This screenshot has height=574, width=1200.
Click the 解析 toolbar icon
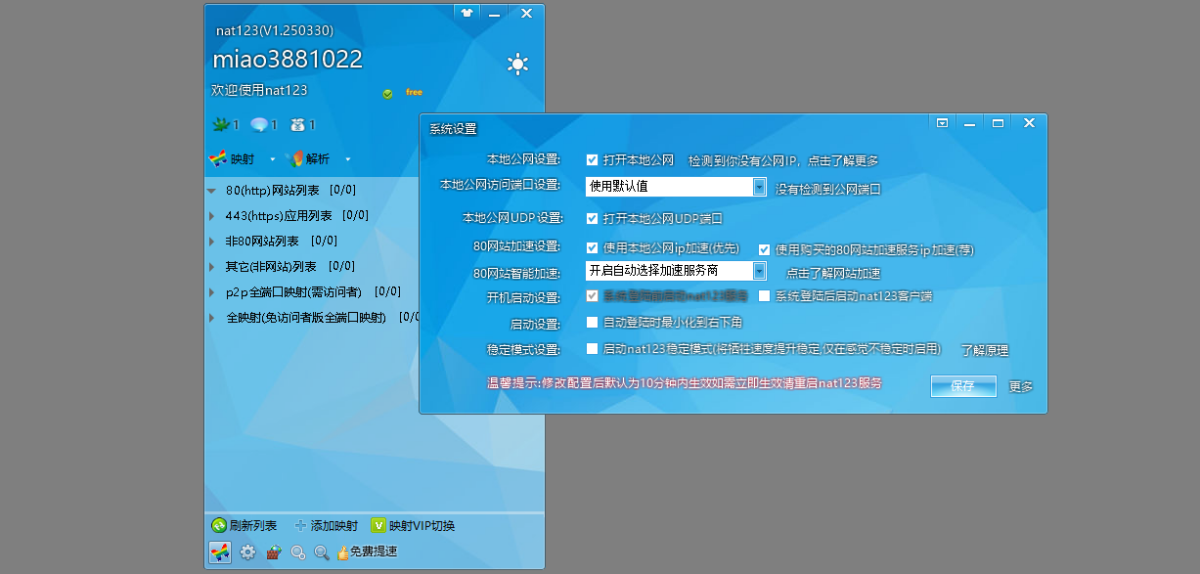click(x=296, y=159)
